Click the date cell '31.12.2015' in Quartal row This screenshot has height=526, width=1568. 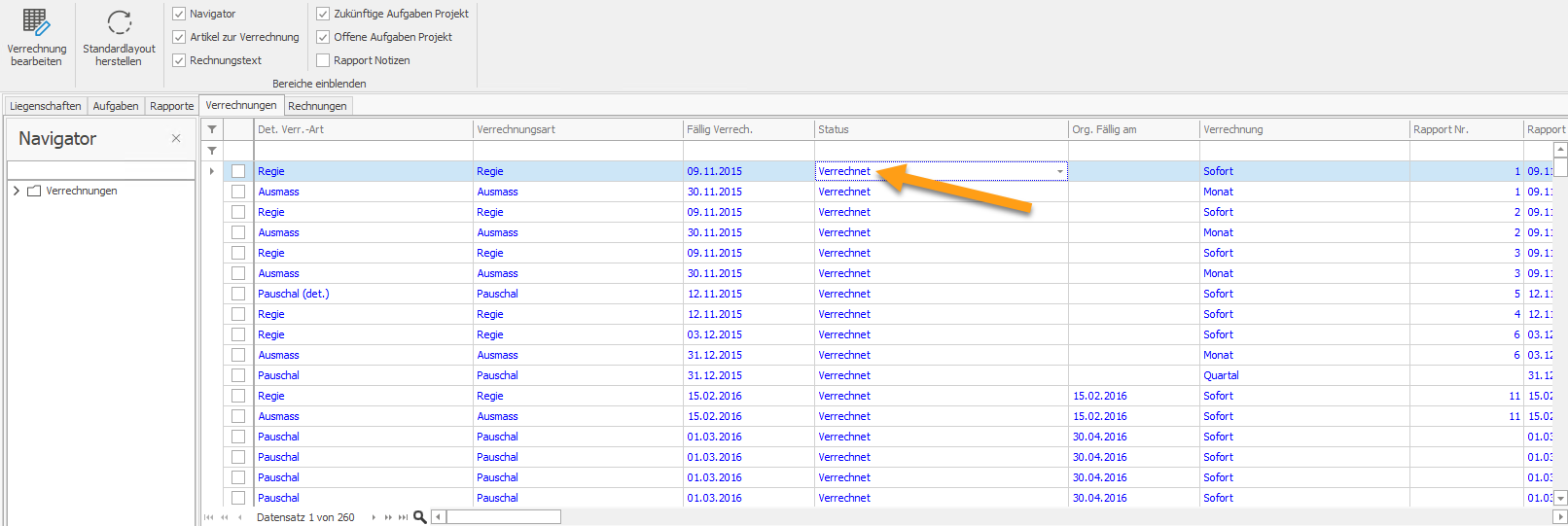tap(749, 375)
